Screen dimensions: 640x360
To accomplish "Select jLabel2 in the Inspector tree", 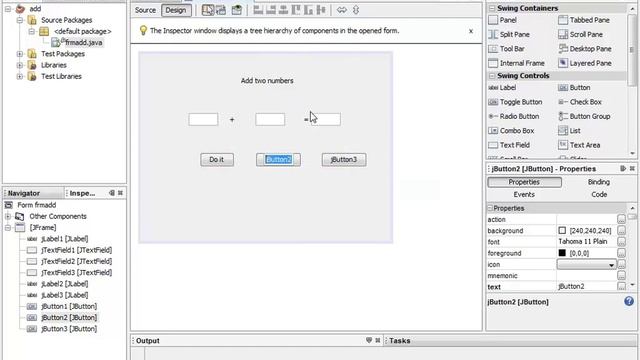I will pyautogui.click(x=64, y=284).
